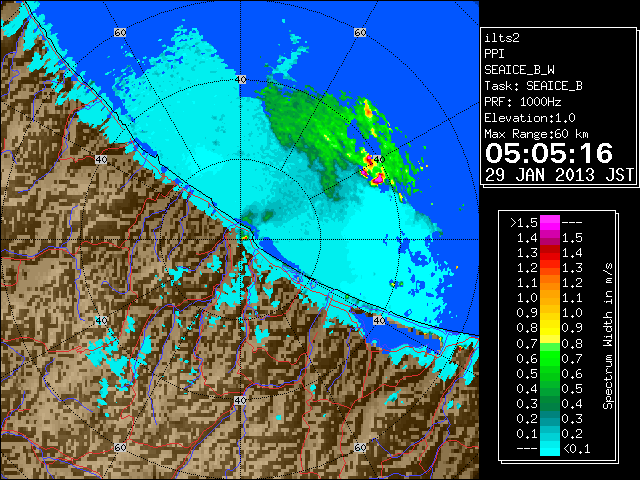This screenshot has width=640, height=480.
Task: Click the "40" ring label beside the magenta echo
Action: tap(379, 159)
